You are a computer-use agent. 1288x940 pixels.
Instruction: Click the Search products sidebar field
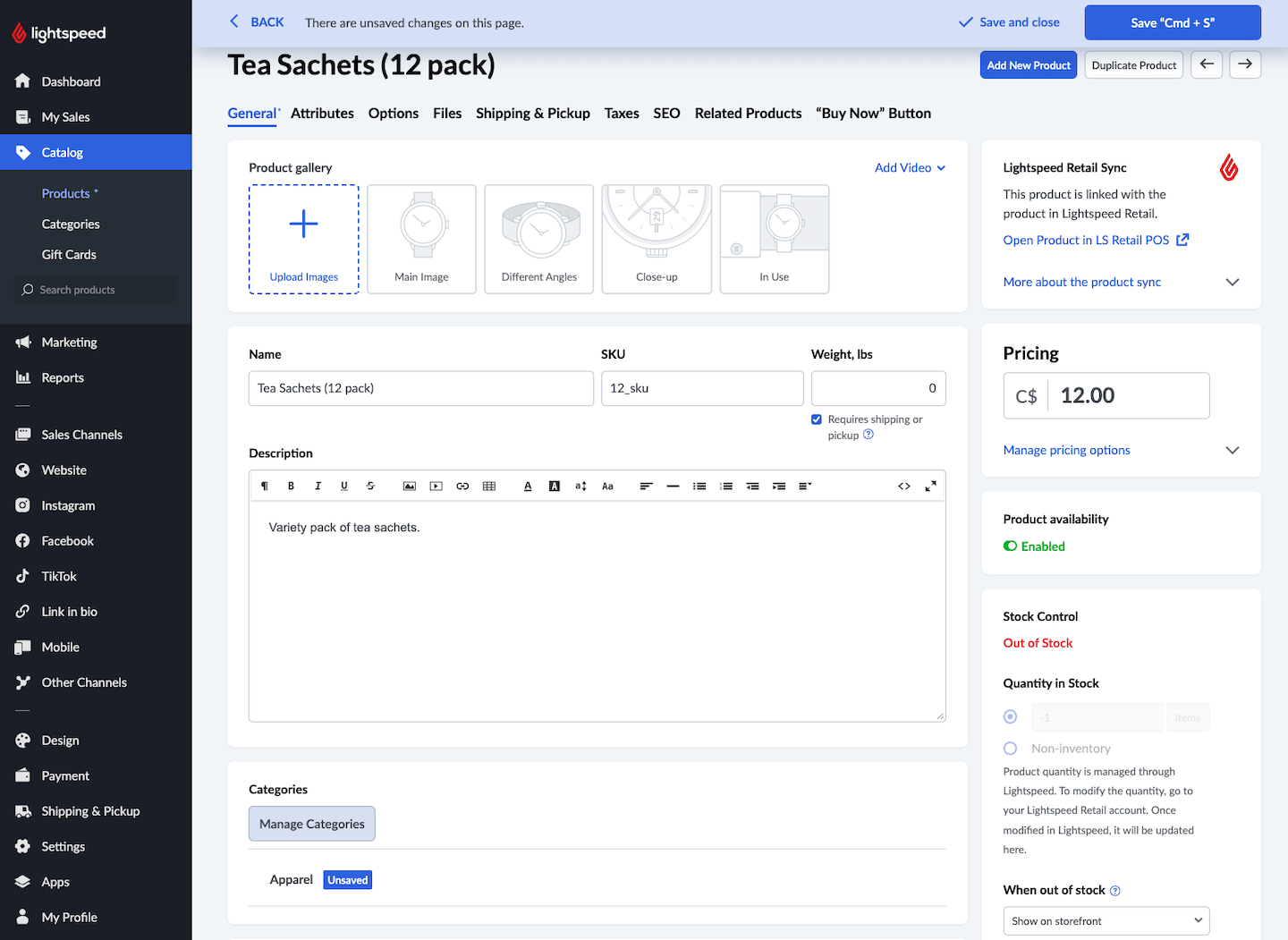point(96,290)
